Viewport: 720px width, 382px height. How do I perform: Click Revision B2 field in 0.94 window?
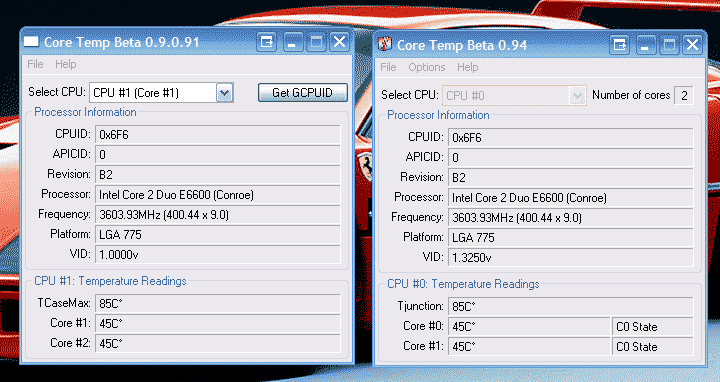point(571,177)
